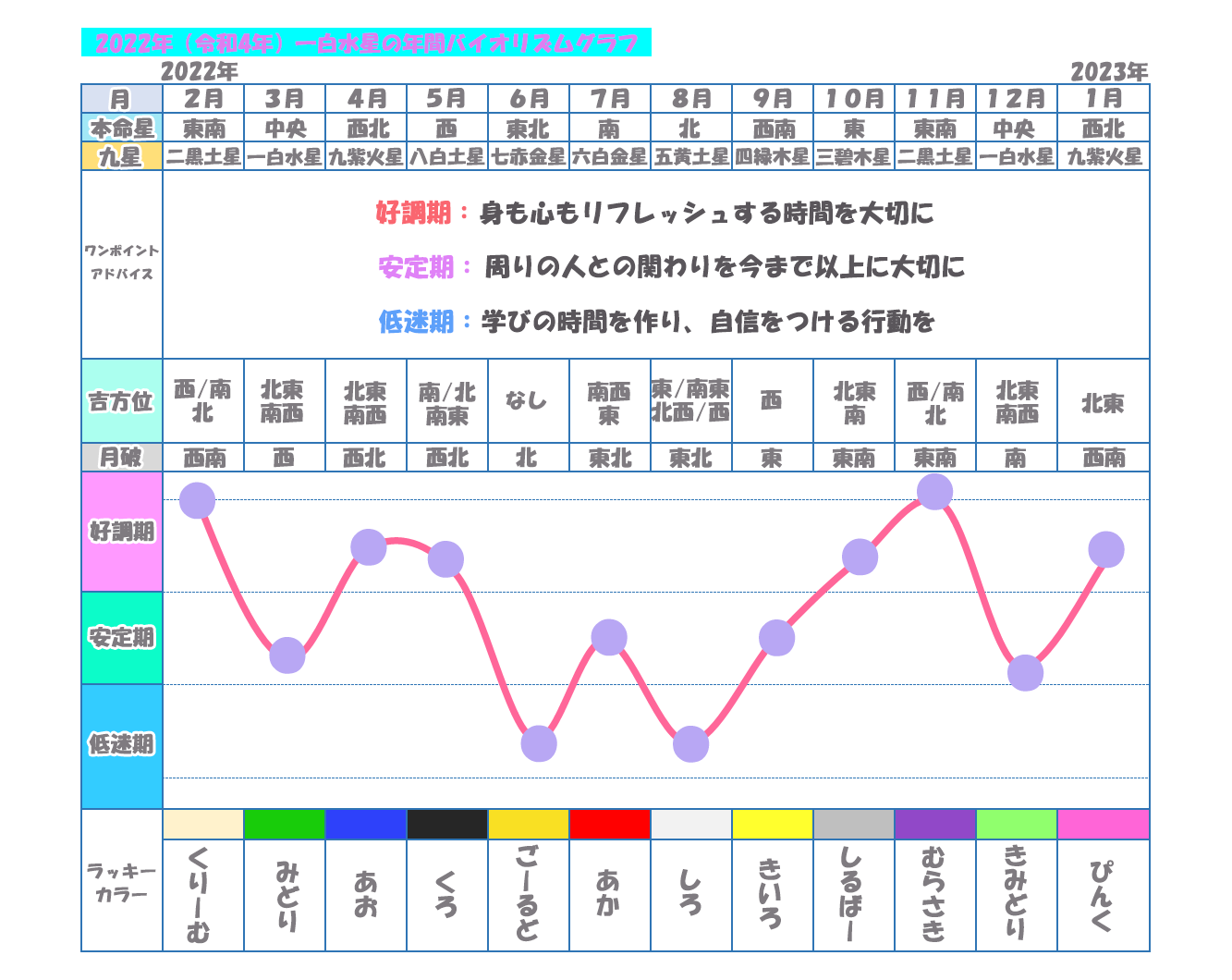Select the なし cell in the 吉方位 row

(x=528, y=401)
